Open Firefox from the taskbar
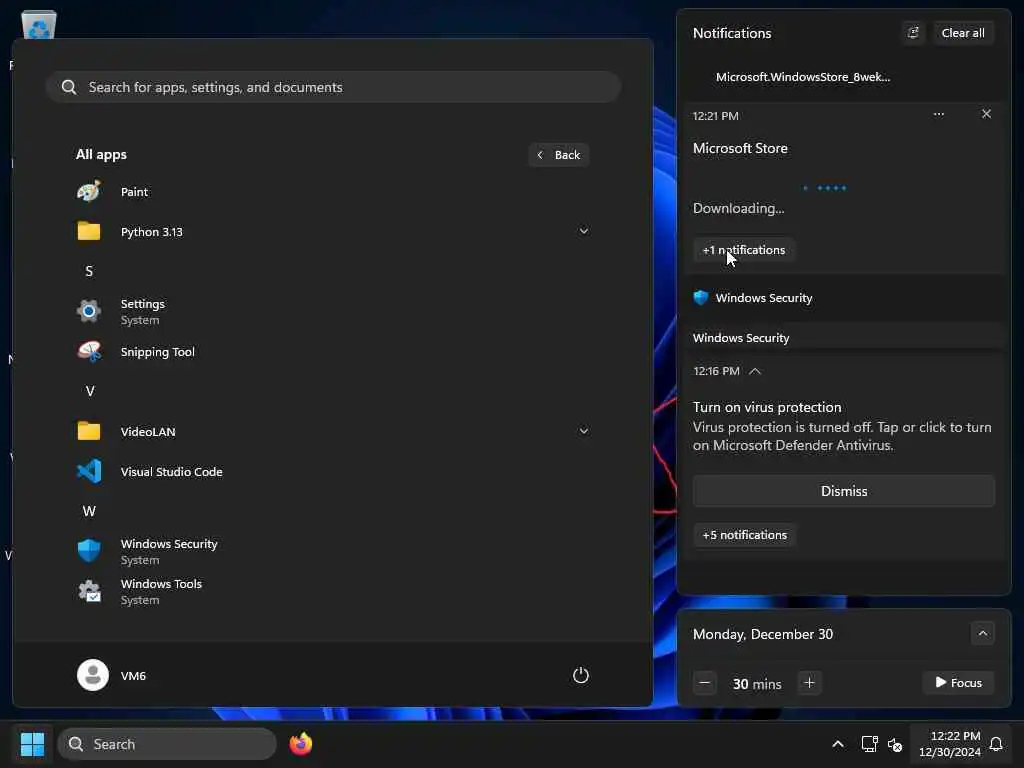Image resolution: width=1024 pixels, height=768 pixels. (x=300, y=744)
